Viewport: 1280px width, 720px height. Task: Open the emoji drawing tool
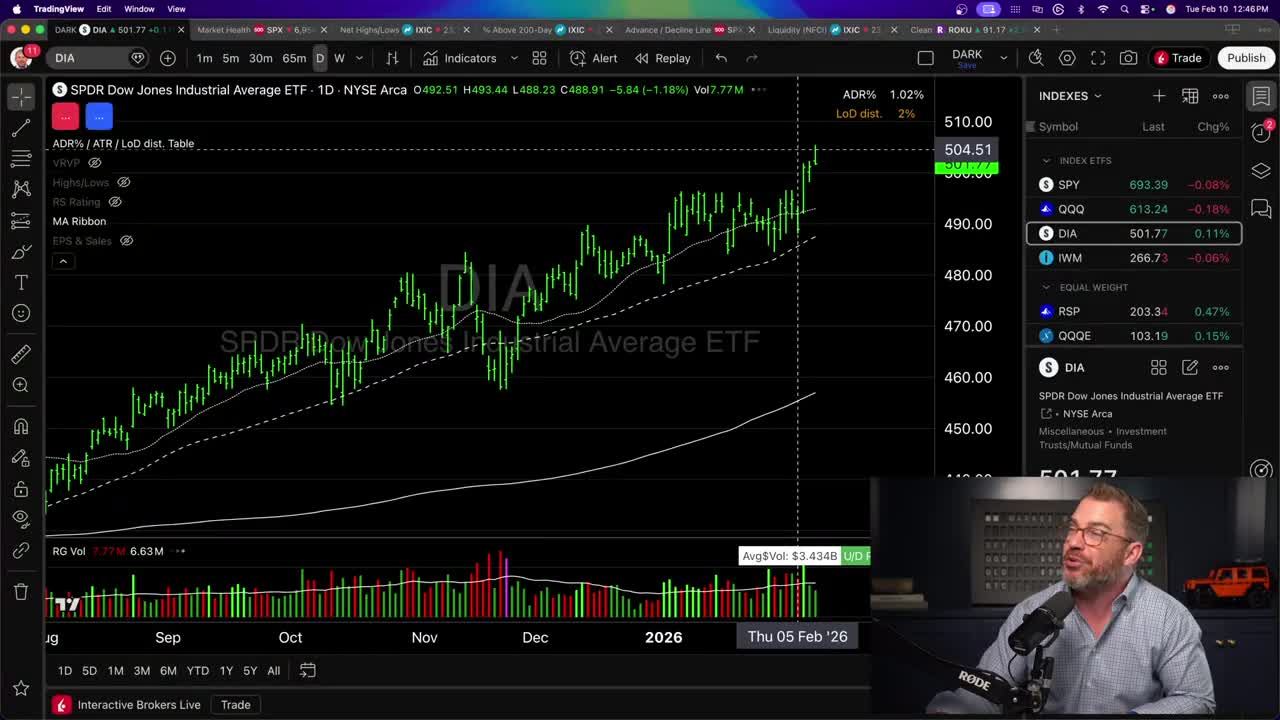(x=21, y=313)
